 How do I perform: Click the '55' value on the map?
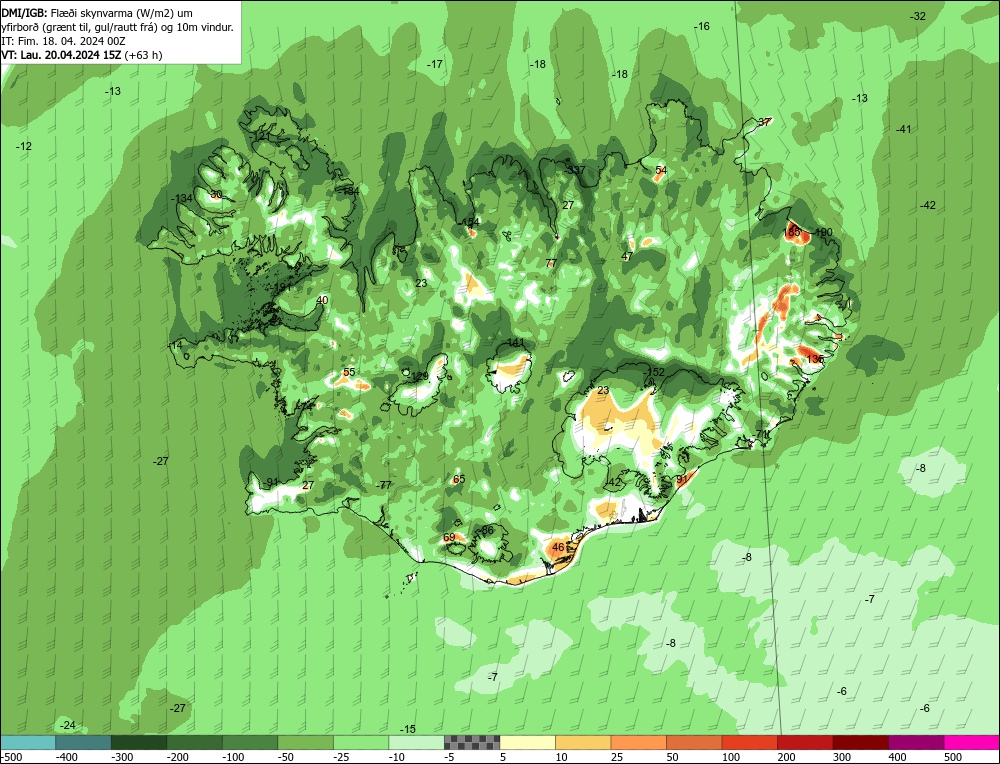pos(349,372)
